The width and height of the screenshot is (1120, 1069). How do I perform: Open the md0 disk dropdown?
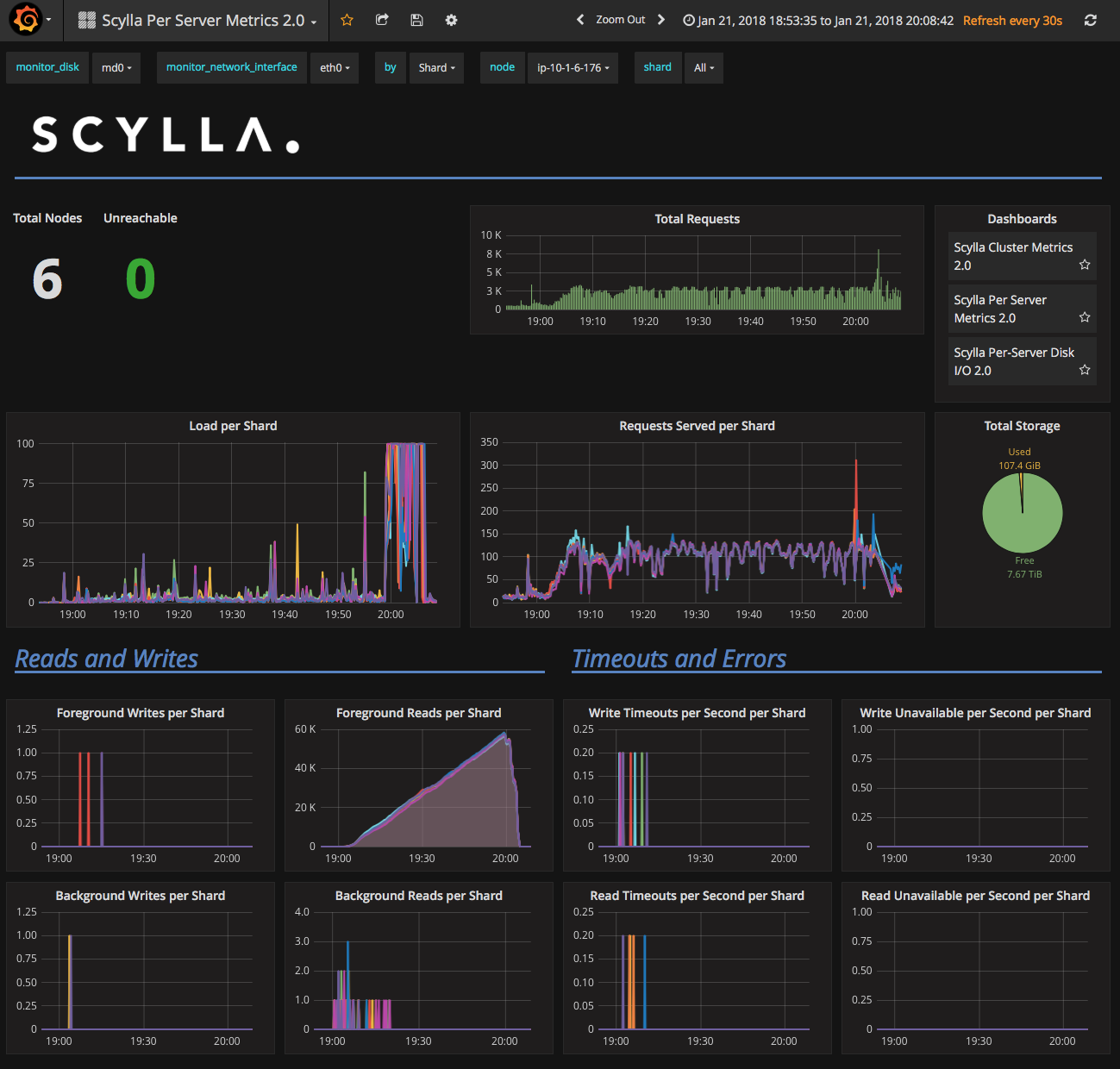pos(116,67)
